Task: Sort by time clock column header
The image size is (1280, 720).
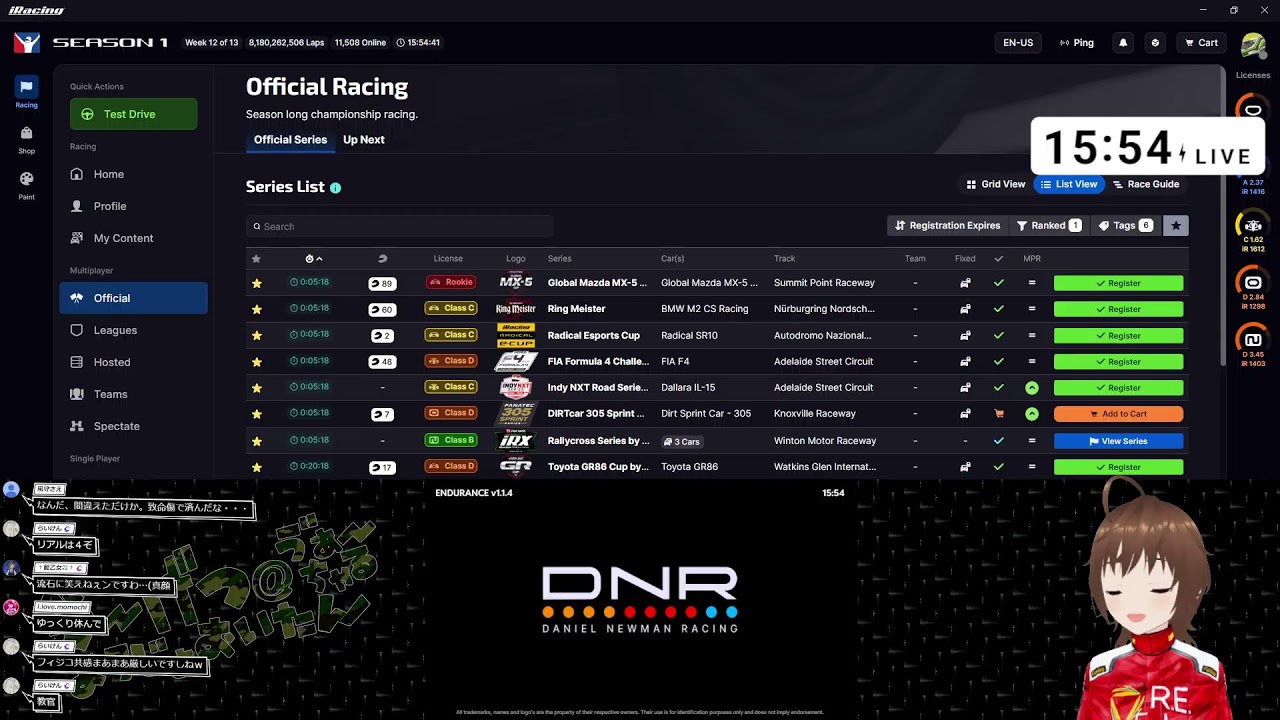Action: pyautogui.click(x=313, y=259)
